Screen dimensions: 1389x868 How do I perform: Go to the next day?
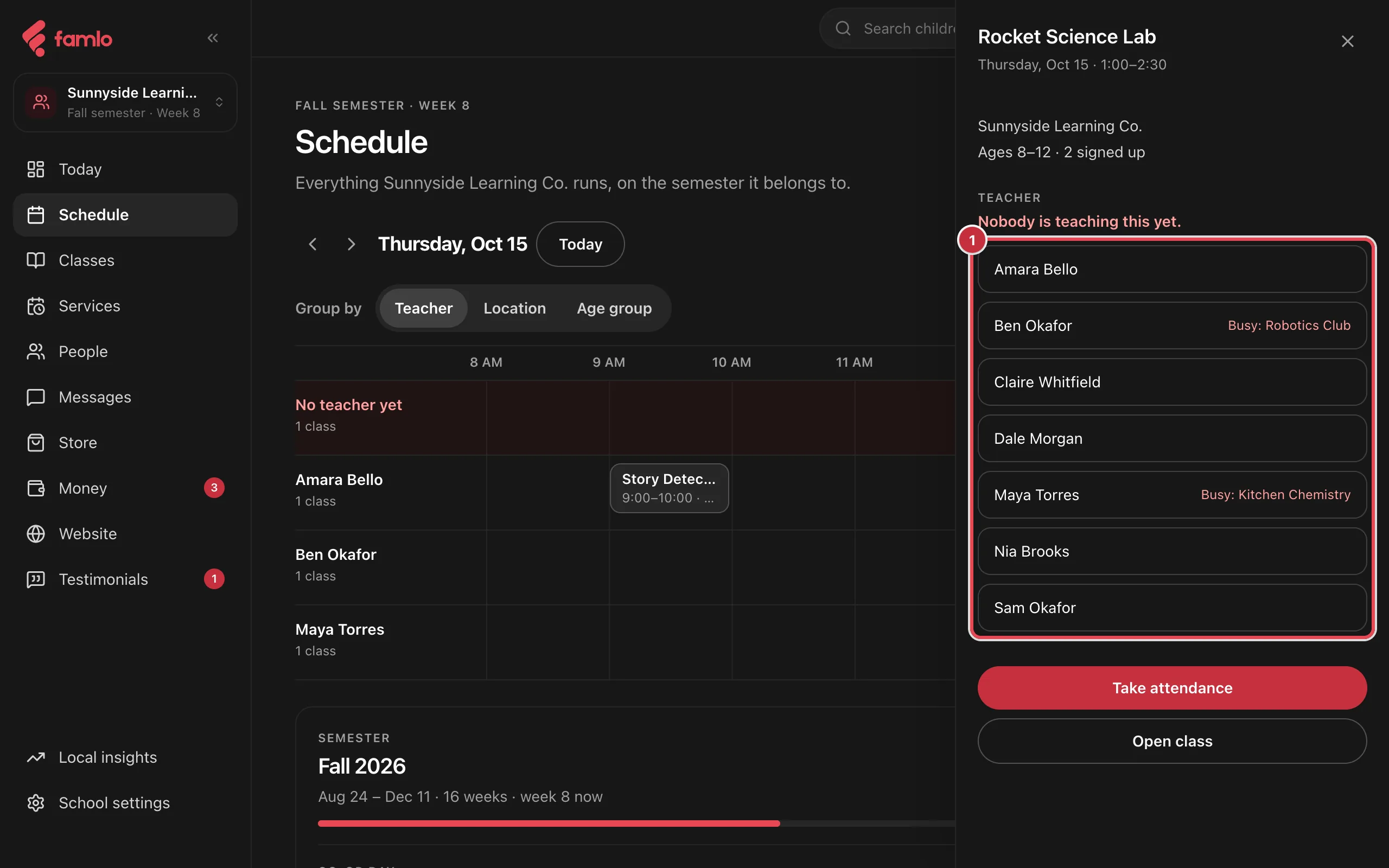click(351, 244)
